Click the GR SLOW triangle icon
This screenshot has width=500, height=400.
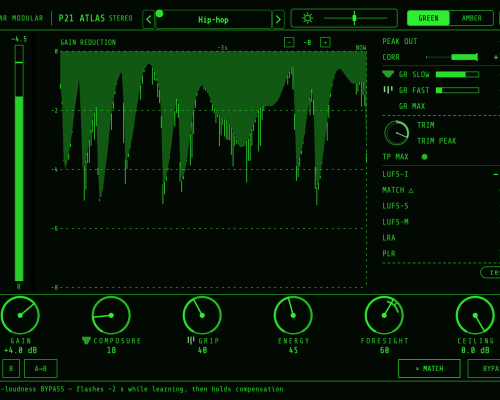388,74
